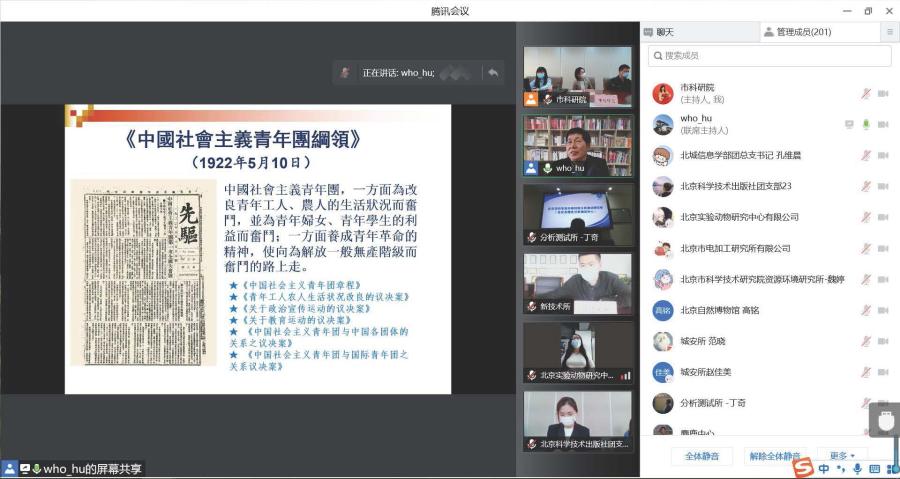Viewport: 900px width, 479px height.
Task: Unmute 市科研院 microphone in member list
Action: (x=866, y=93)
